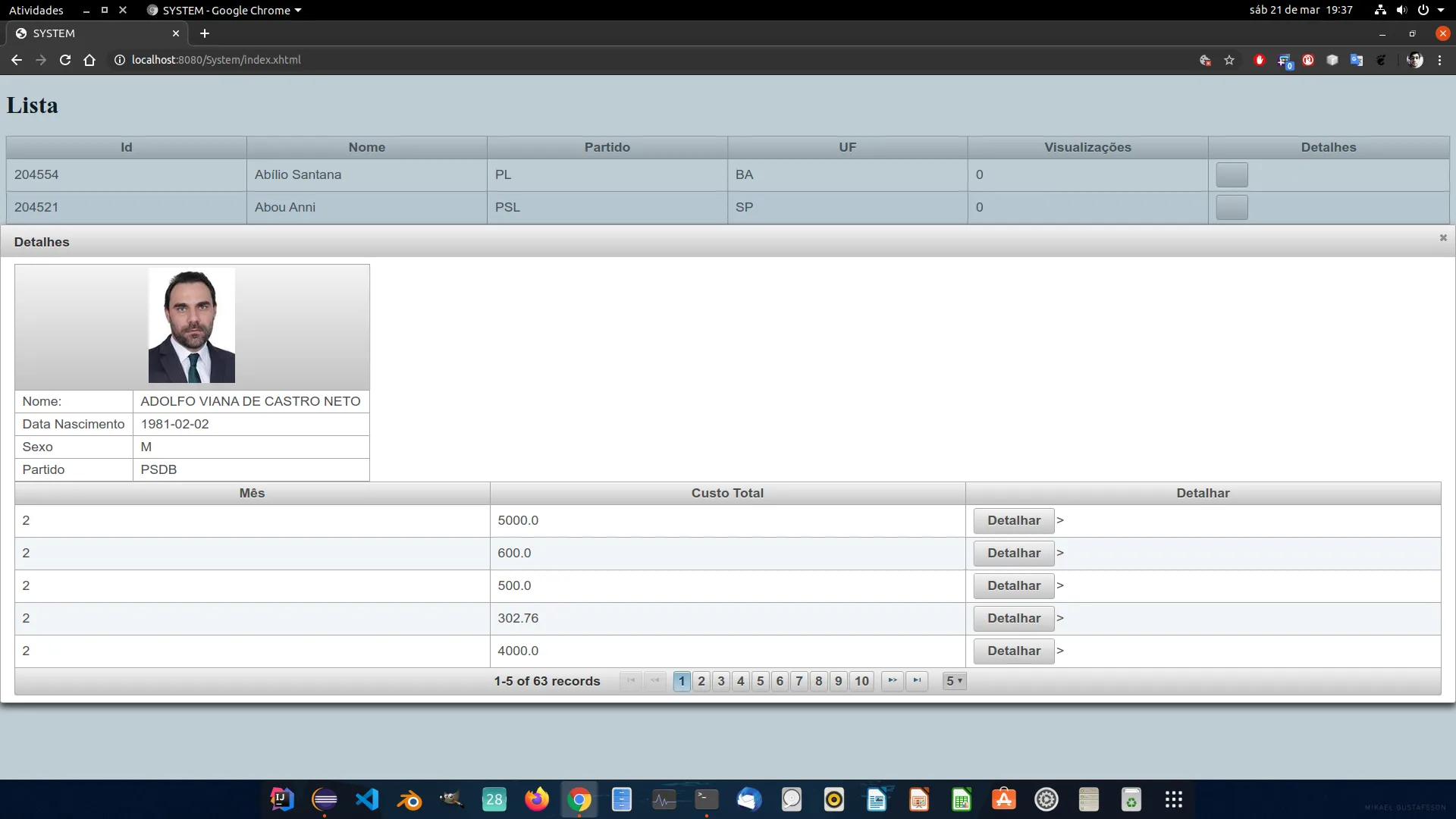1456x819 pixels.
Task: Open blocked cookies indicator in address bar
Action: [1205, 60]
